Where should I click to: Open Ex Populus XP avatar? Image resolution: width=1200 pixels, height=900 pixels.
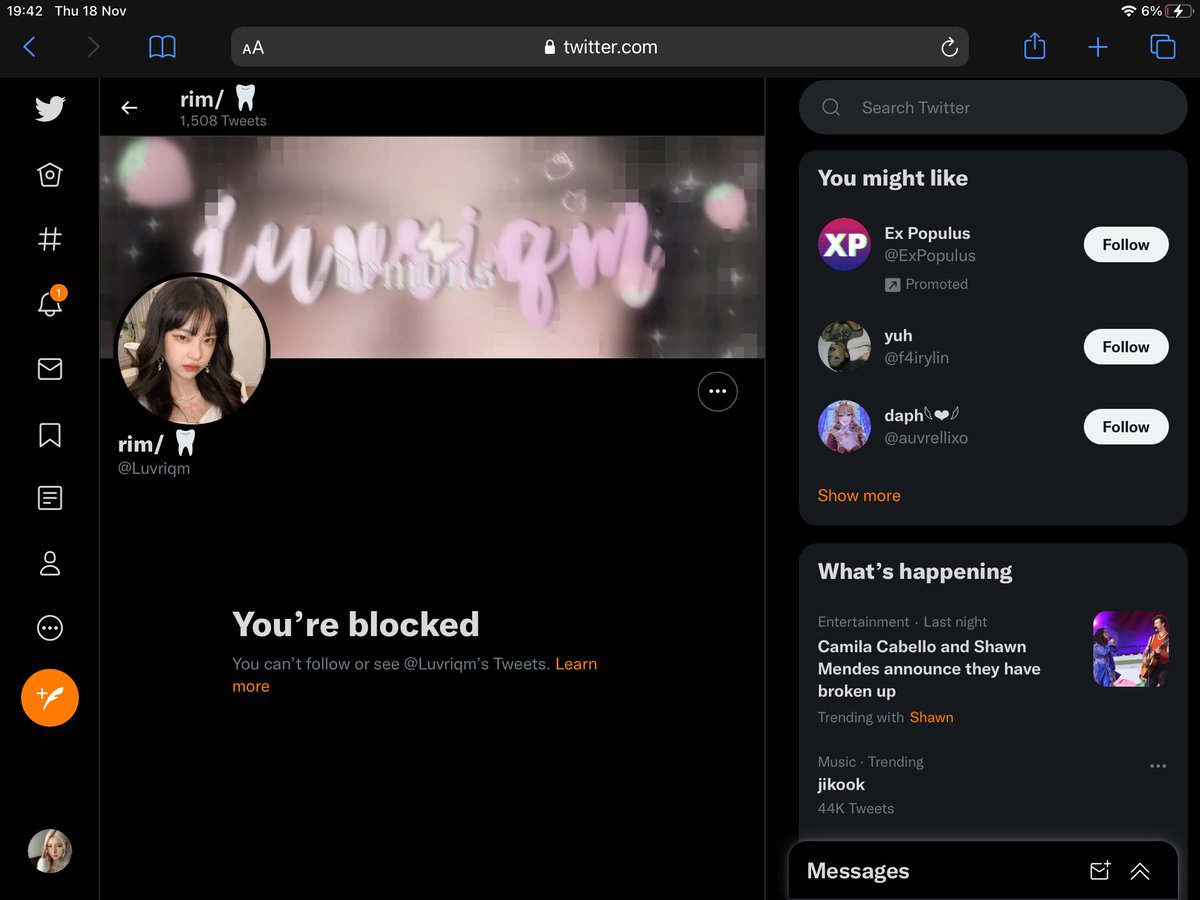point(844,245)
